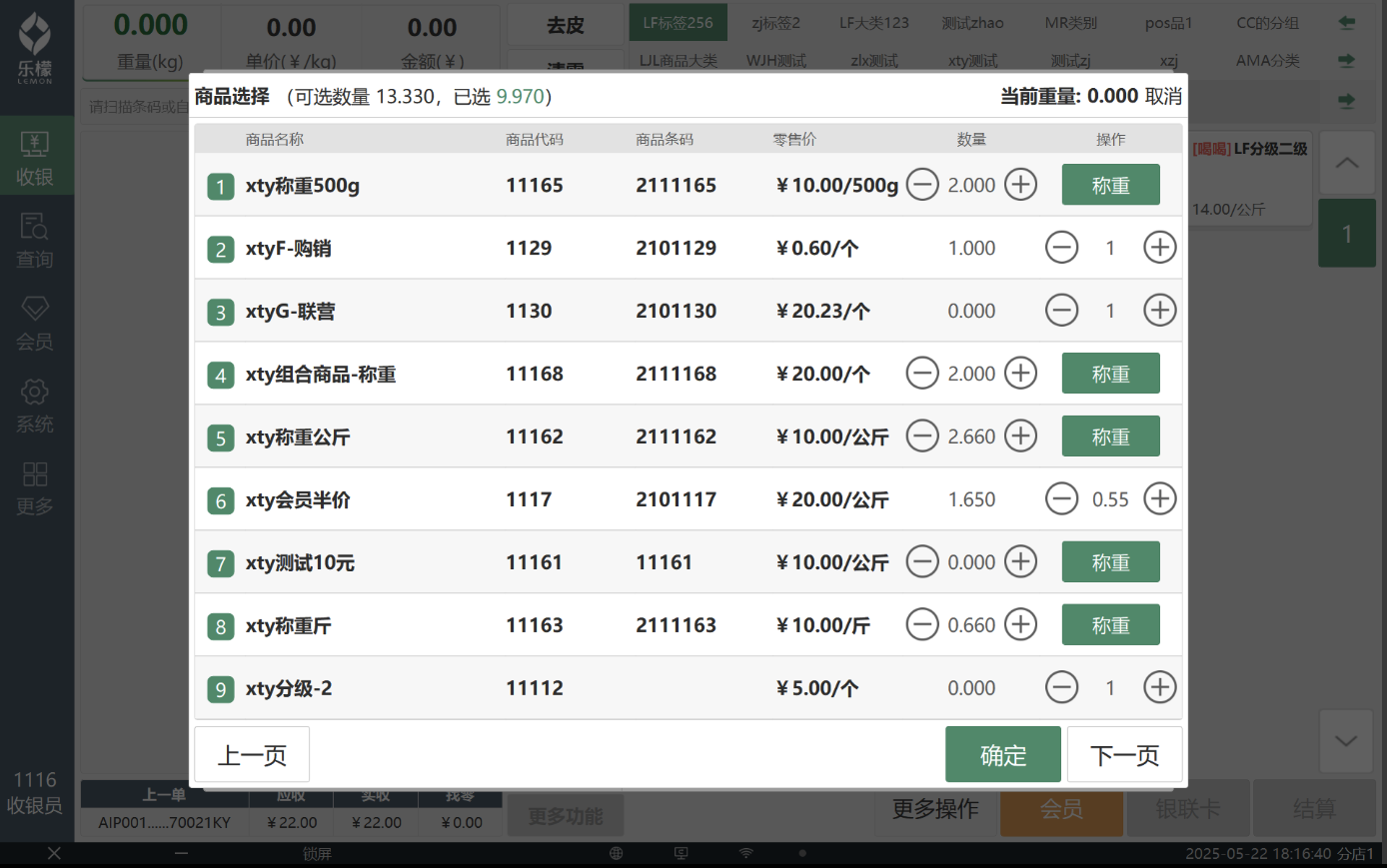Image resolution: width=1387 pixels, height=868 pixels.
Task: Increase quantity for xty测试10元
Action: (1020, 562)
